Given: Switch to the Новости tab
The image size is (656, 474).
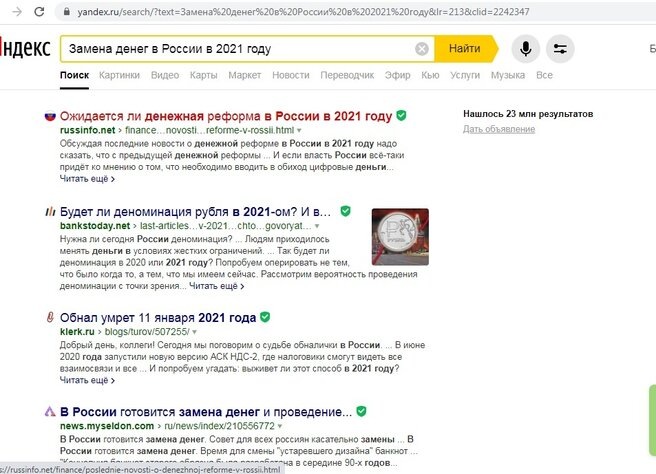Looking at the screenshot, I should pyautogui.click(x=291, y=75).
